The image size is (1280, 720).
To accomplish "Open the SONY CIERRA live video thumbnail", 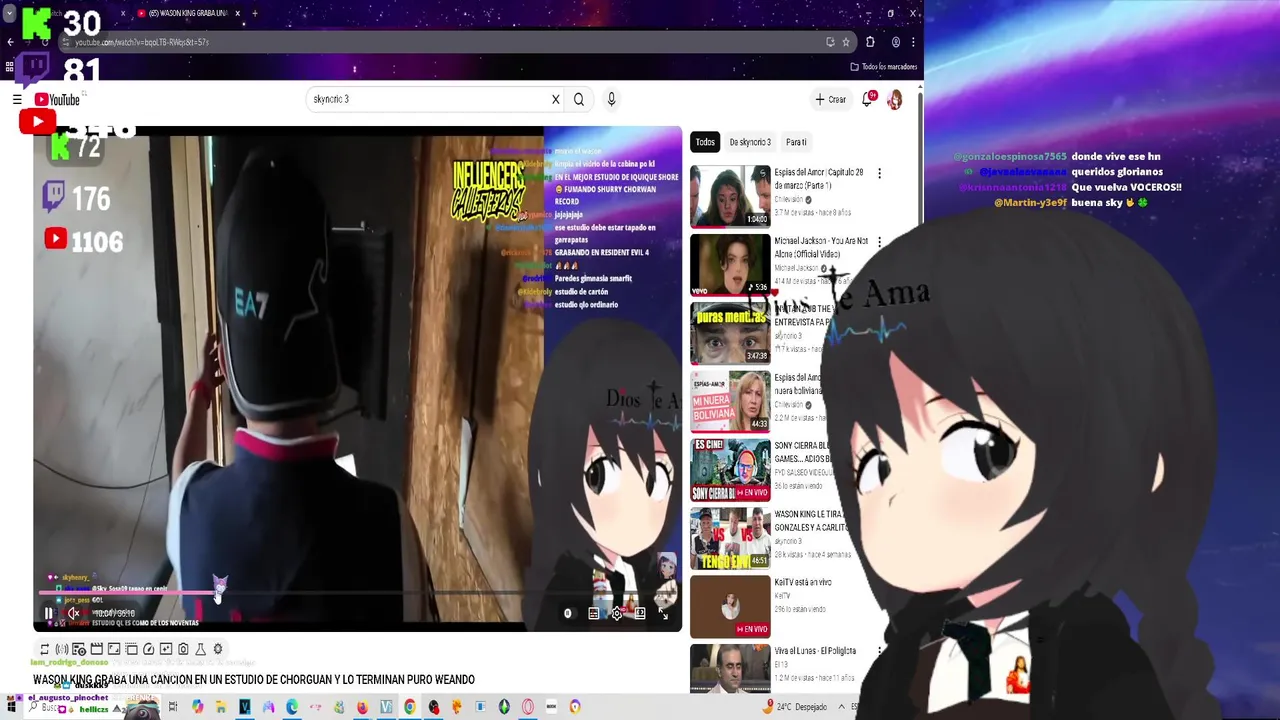I will click(x=730, y=470).
